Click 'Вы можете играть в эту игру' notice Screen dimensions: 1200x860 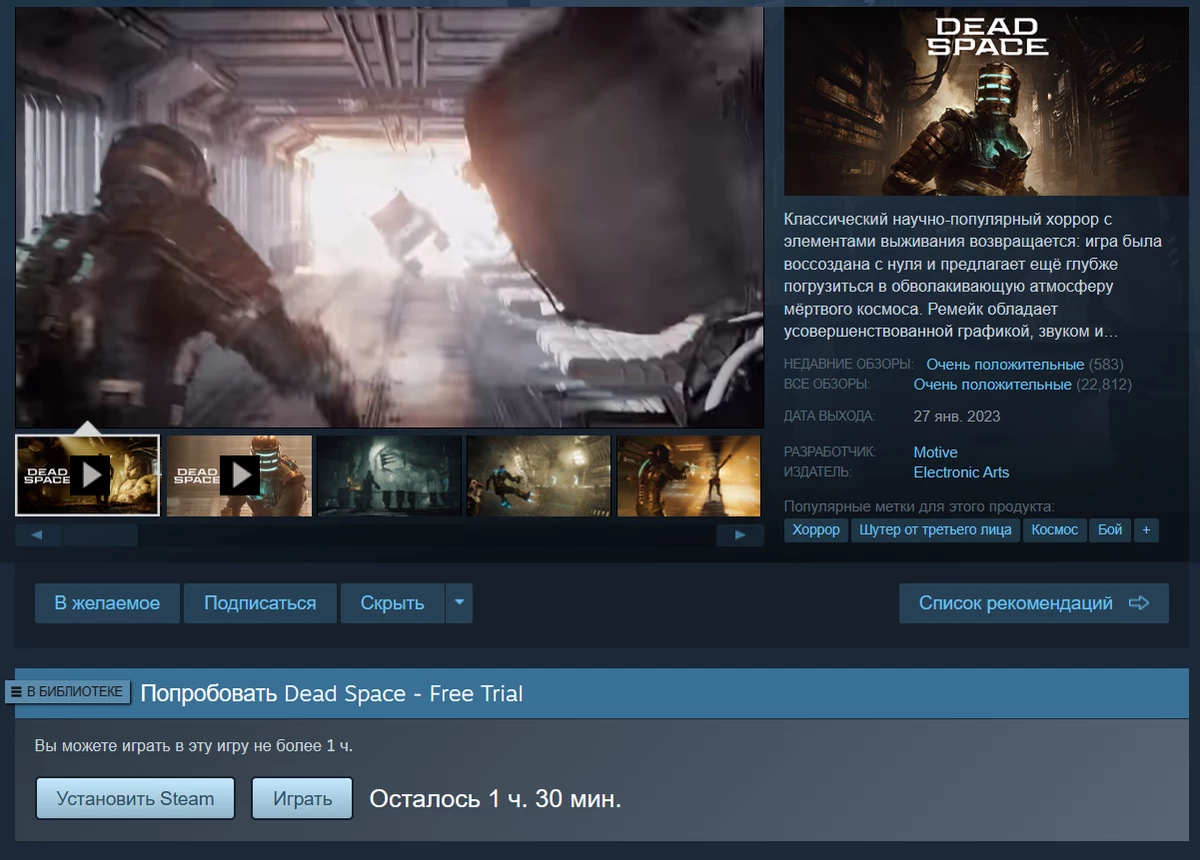point(194,746)
